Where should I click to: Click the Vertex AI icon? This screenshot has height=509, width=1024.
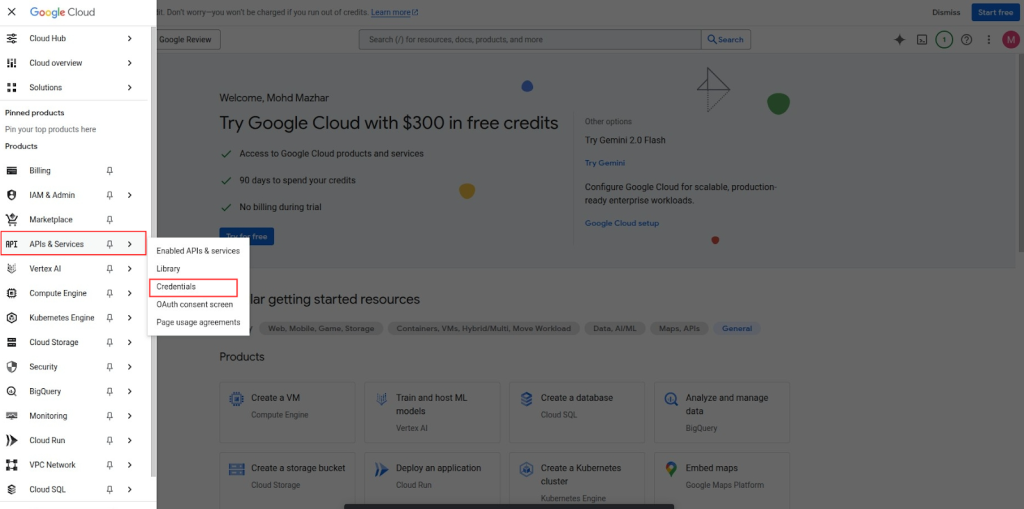(12, 269)
